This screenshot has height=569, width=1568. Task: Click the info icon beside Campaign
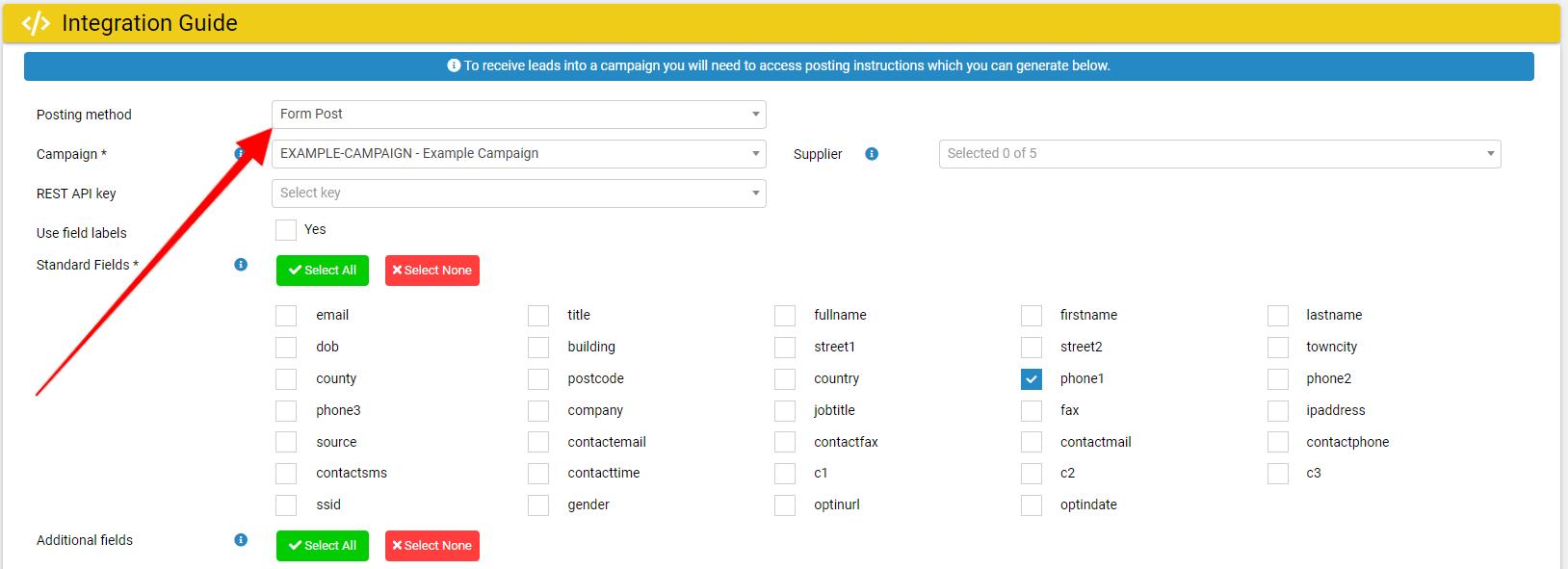coord(239,153)
